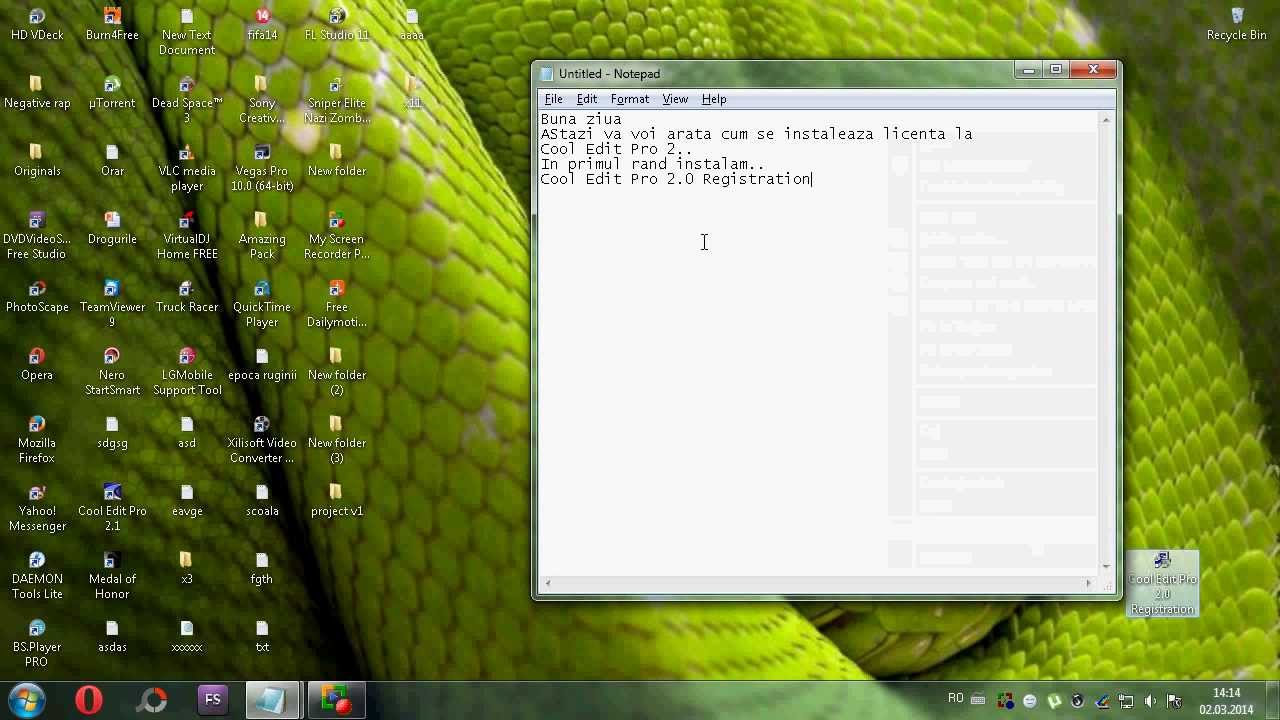
Task: Select the Drogurile desktop icon
Action: click(x=112, y=229)
